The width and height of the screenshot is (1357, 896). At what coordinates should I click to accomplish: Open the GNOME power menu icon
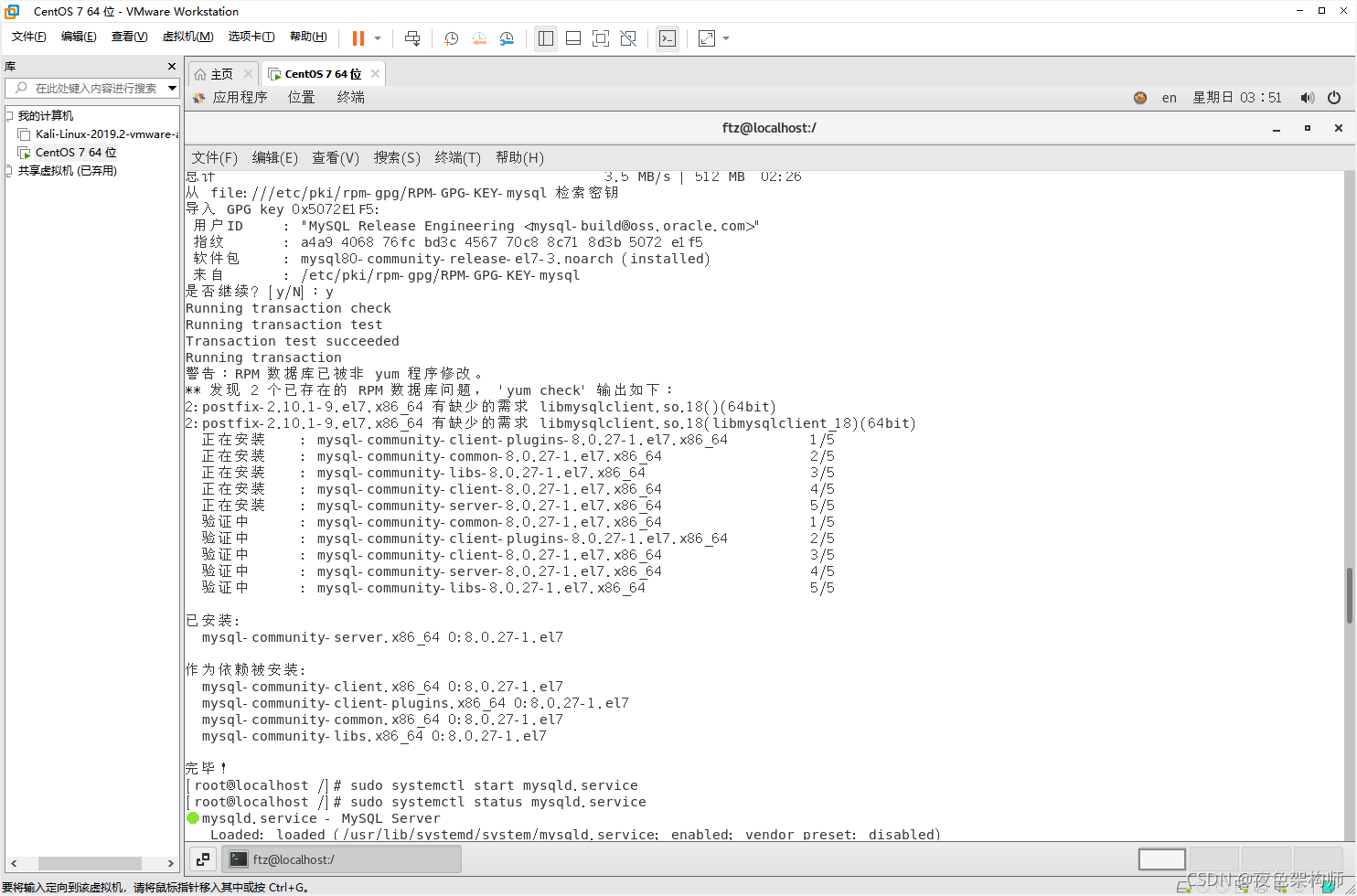1334,98
